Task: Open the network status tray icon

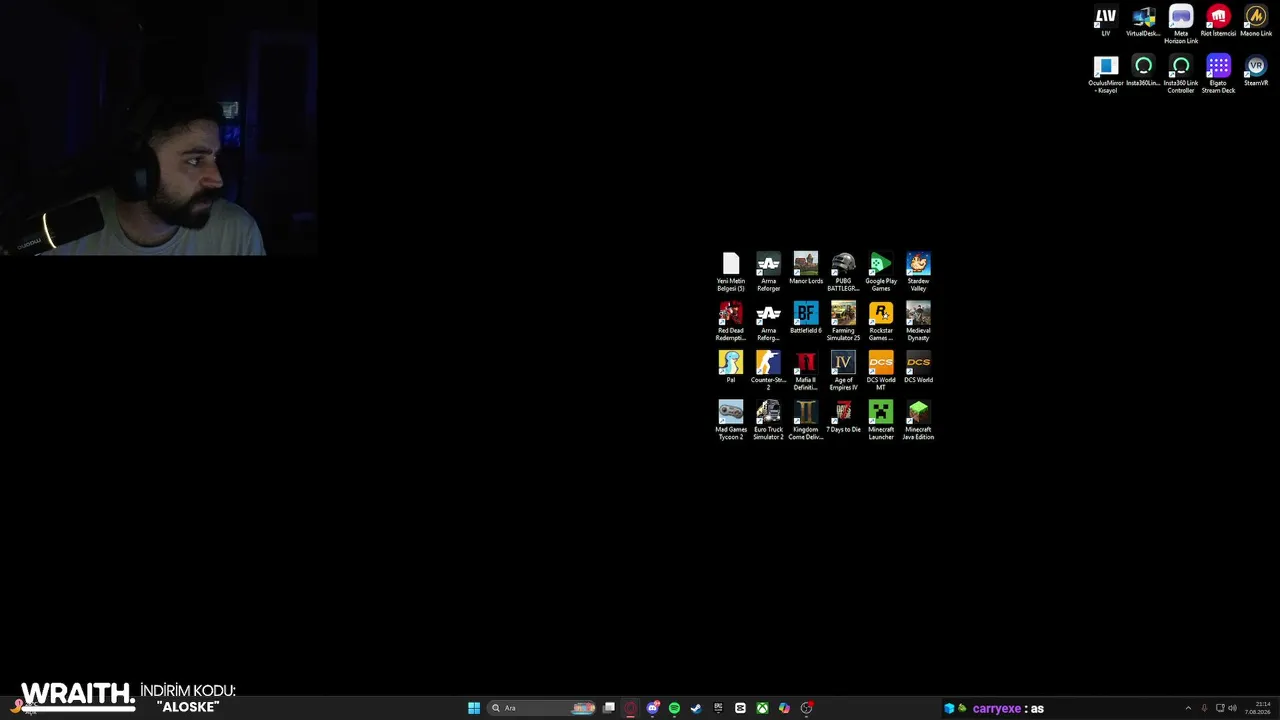Action: (x=1220, y=708)
